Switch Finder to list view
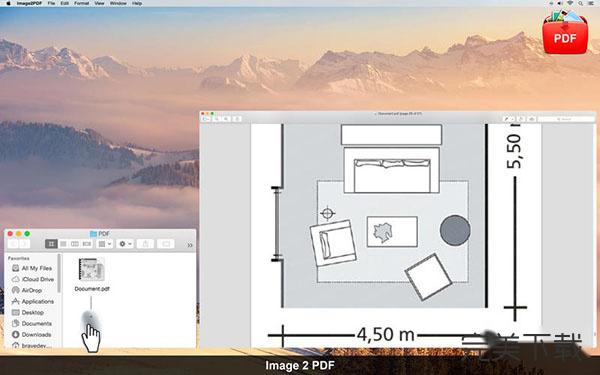Viewport: 600px width, 375px height. click(64, 244)
